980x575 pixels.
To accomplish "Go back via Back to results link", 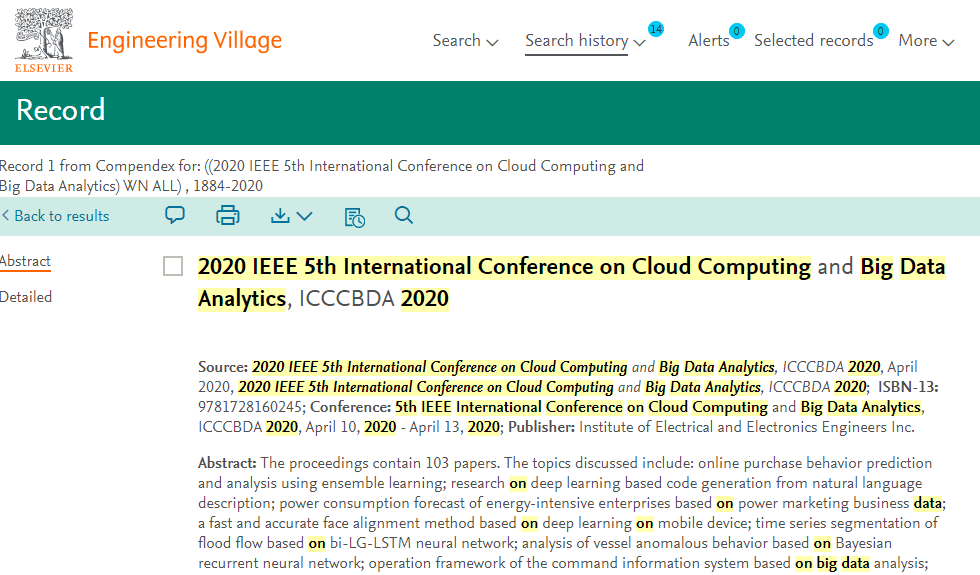I will 55,216.
